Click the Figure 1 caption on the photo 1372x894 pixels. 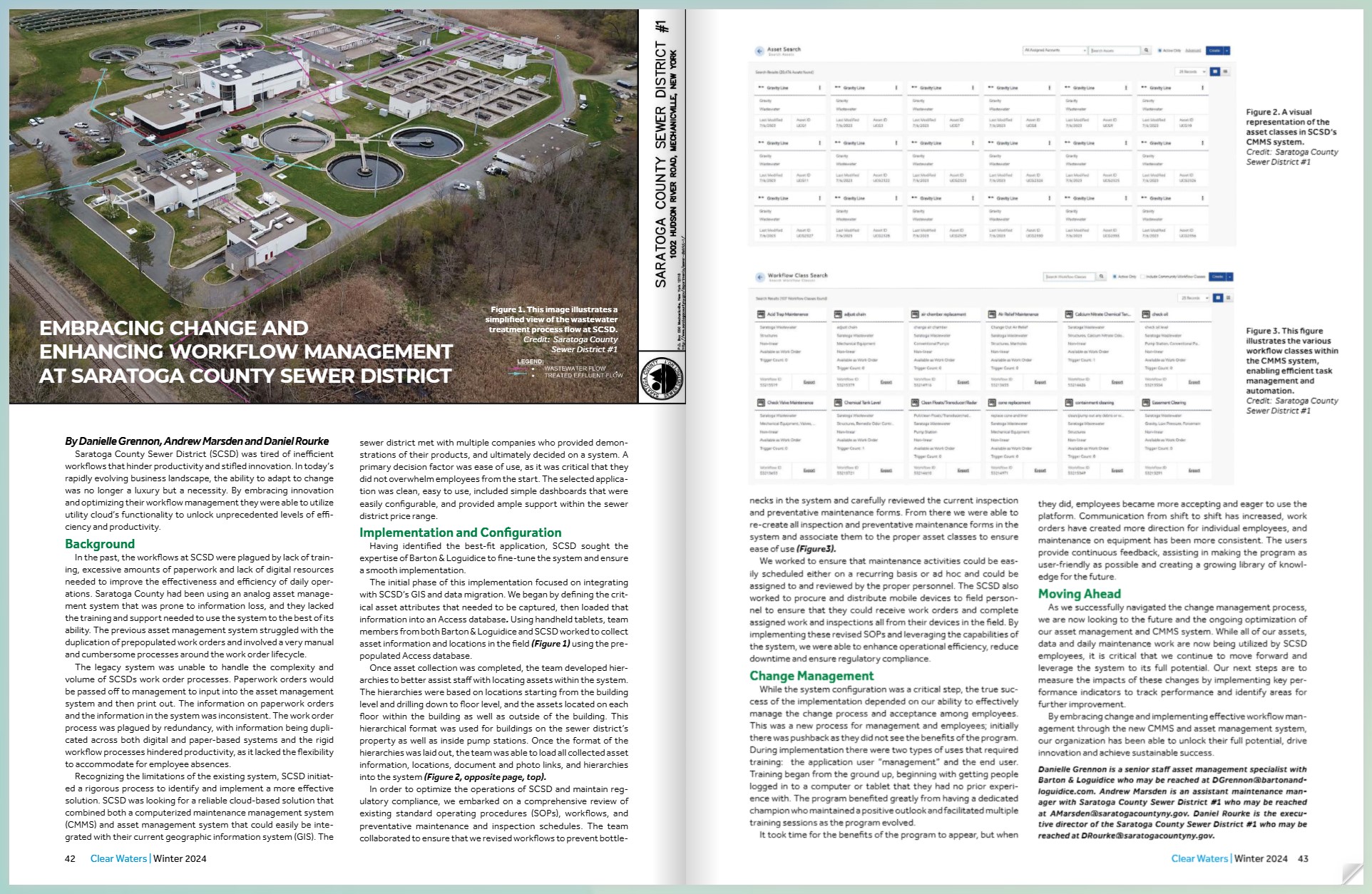tap(551, 329)
